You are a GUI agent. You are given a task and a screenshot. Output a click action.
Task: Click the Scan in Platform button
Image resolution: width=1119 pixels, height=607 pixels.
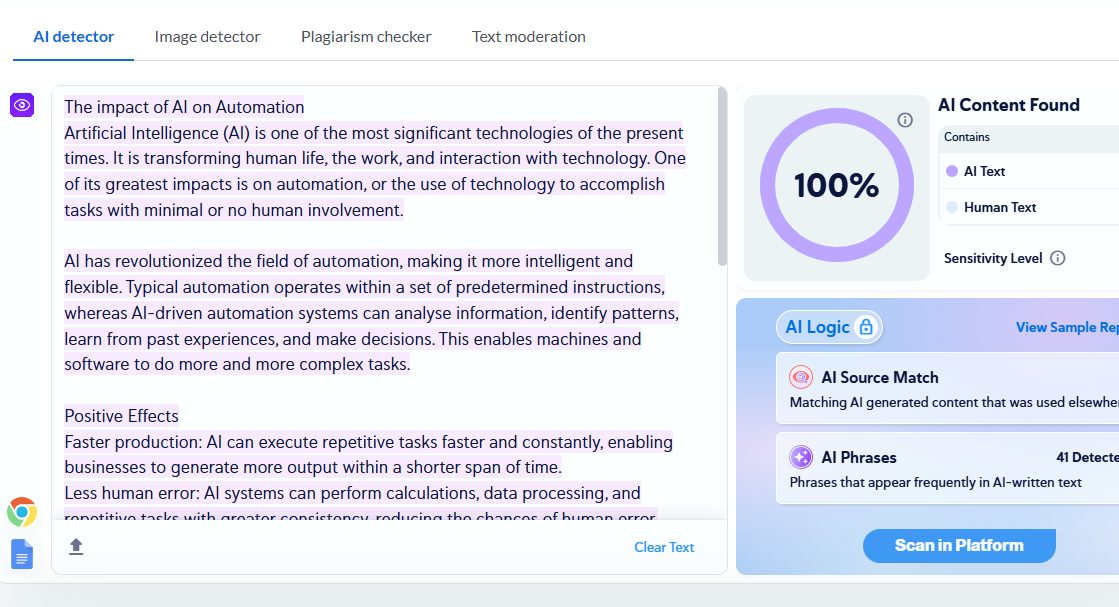point(959,546)
